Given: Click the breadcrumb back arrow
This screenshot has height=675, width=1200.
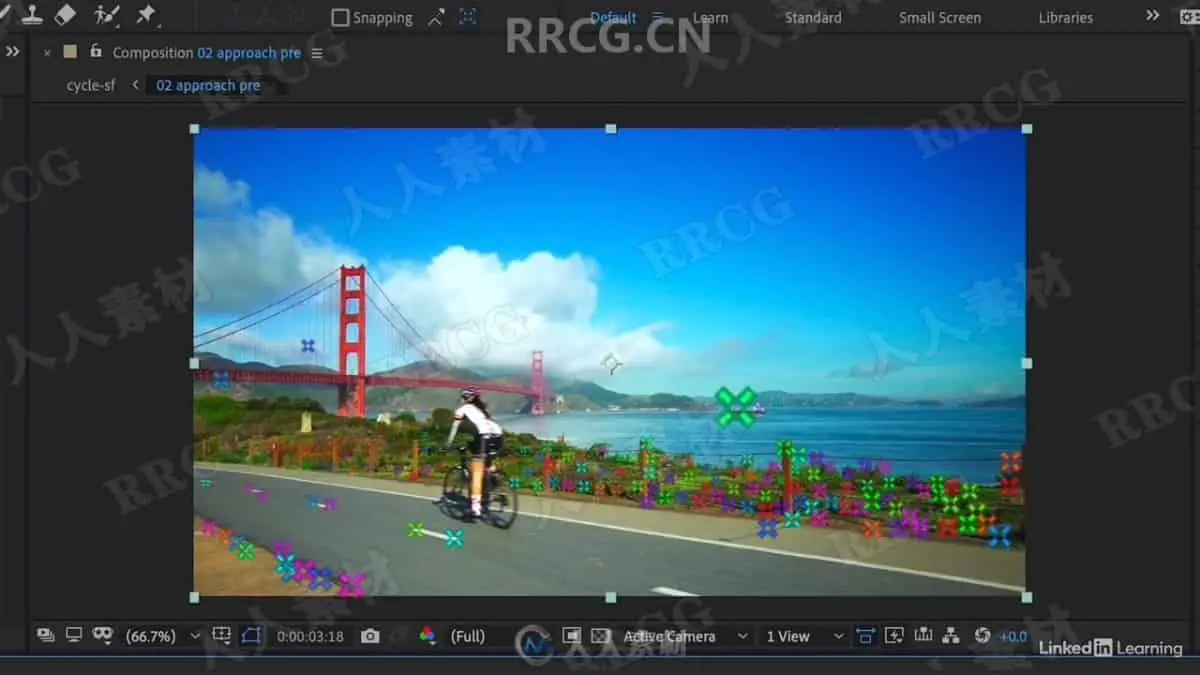Looking at the screenshot, I should pos(135,86).
